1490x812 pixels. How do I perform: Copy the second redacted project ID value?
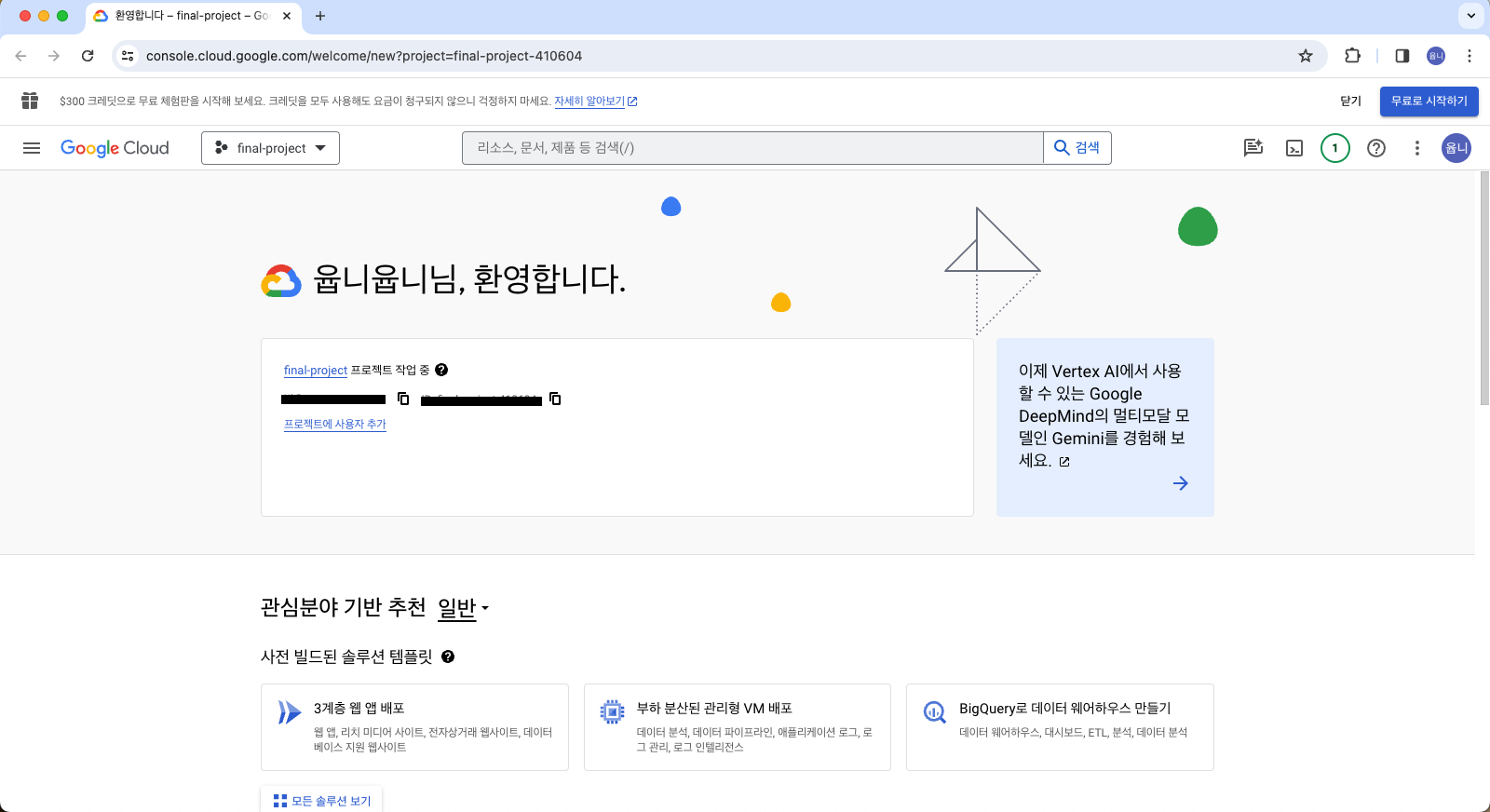tap(555, 399)
